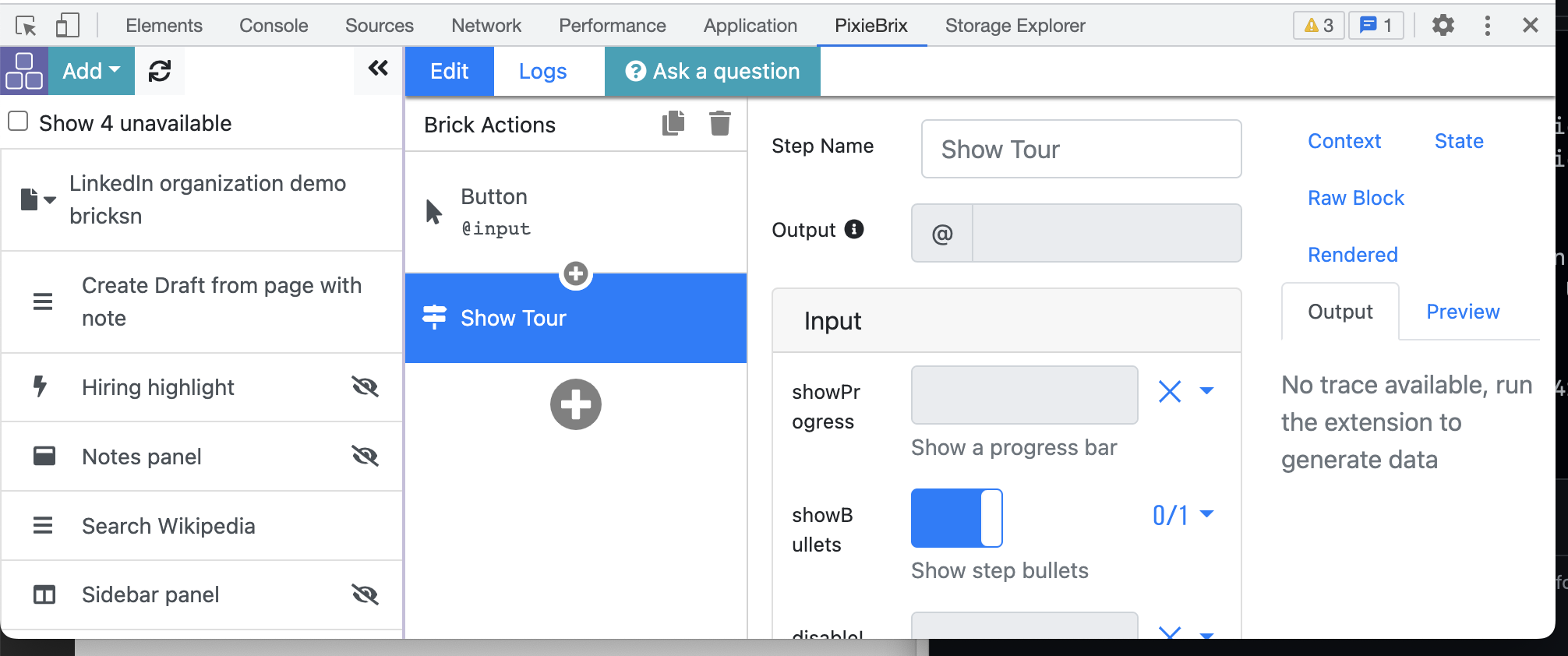Collapse sidebar with double-chevron icon

click(x=378, y=69)
